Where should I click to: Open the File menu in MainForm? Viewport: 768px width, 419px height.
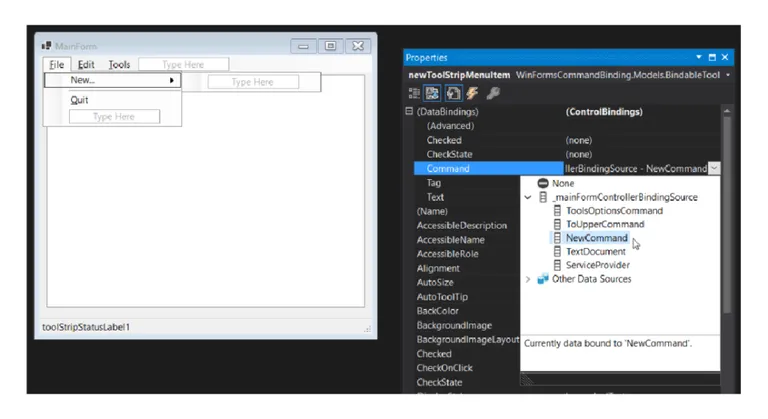[57, 65]
